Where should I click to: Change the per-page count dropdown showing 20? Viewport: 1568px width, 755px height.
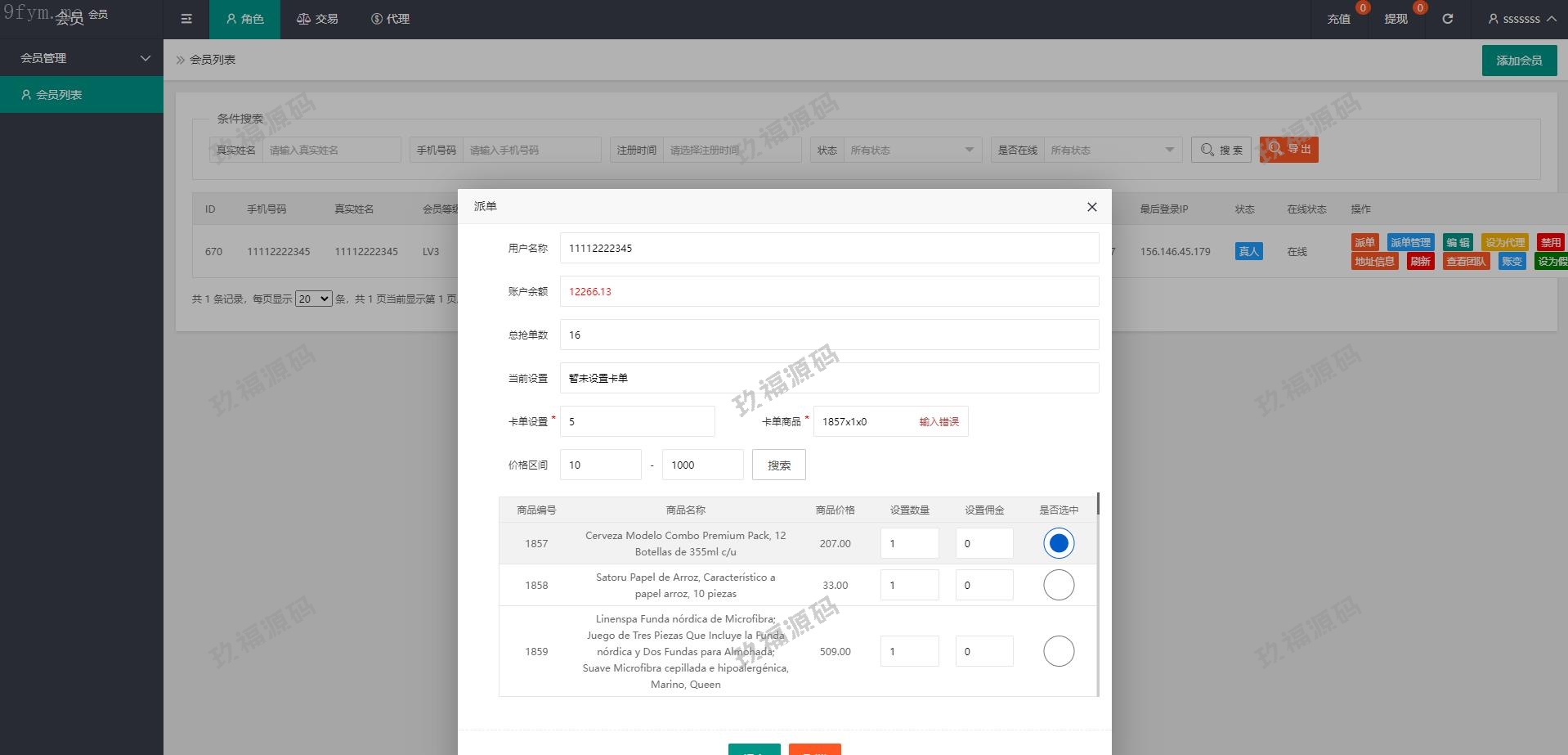[x=313, y=299]
